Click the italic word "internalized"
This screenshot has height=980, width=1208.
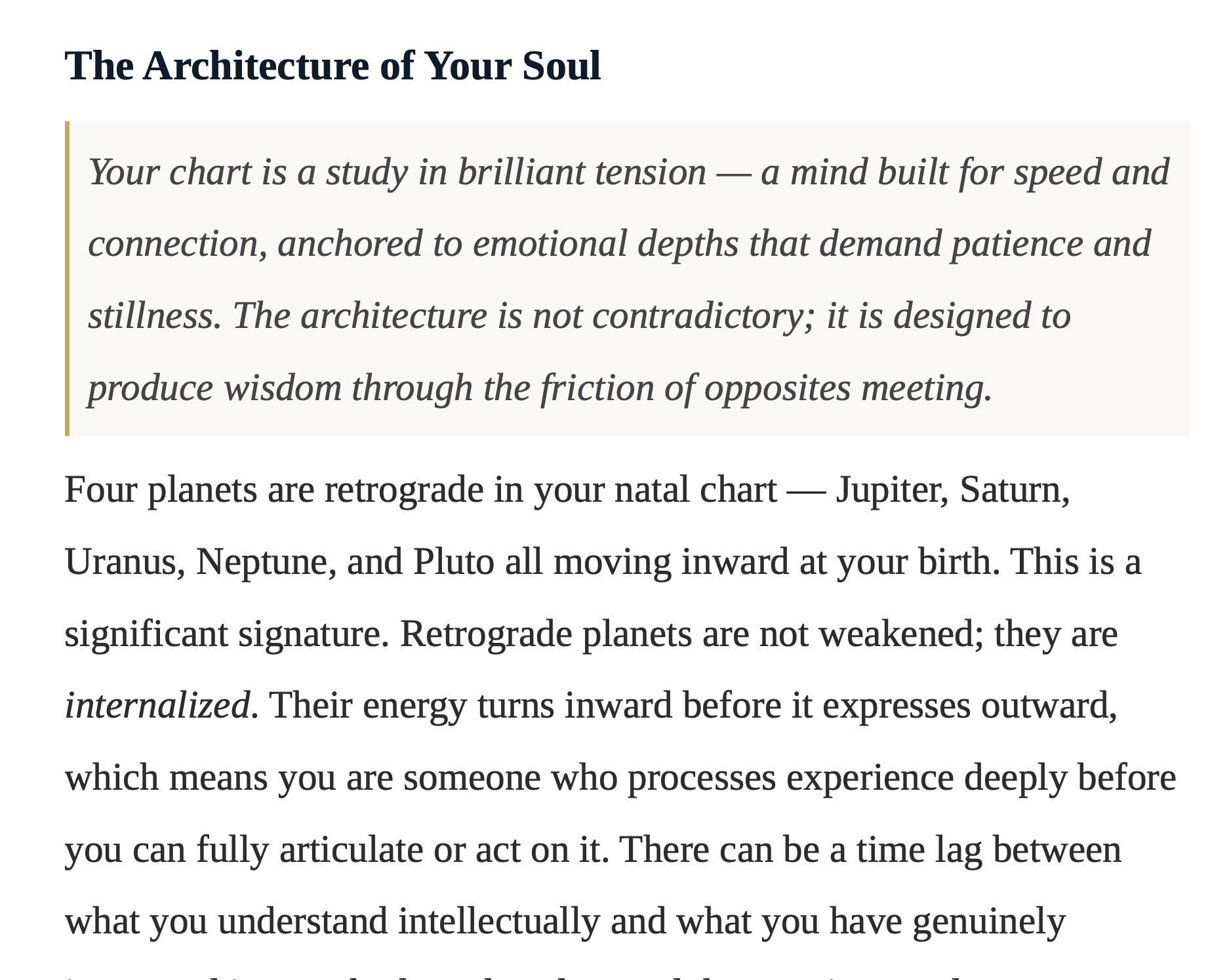click(x=157, y=706)
